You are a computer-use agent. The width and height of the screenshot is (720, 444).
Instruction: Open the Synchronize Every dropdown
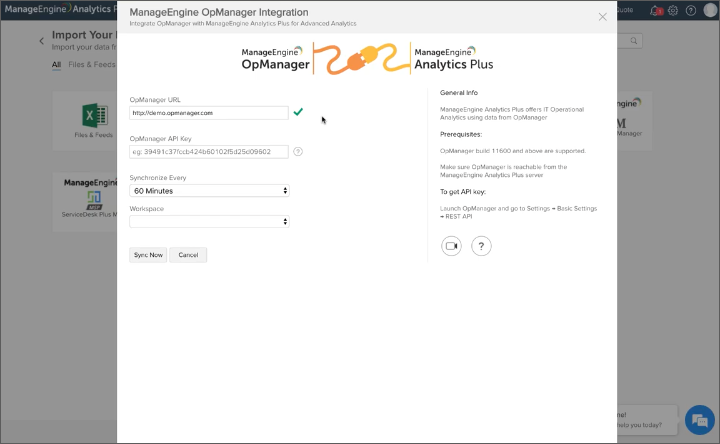(x=209, y=191)
